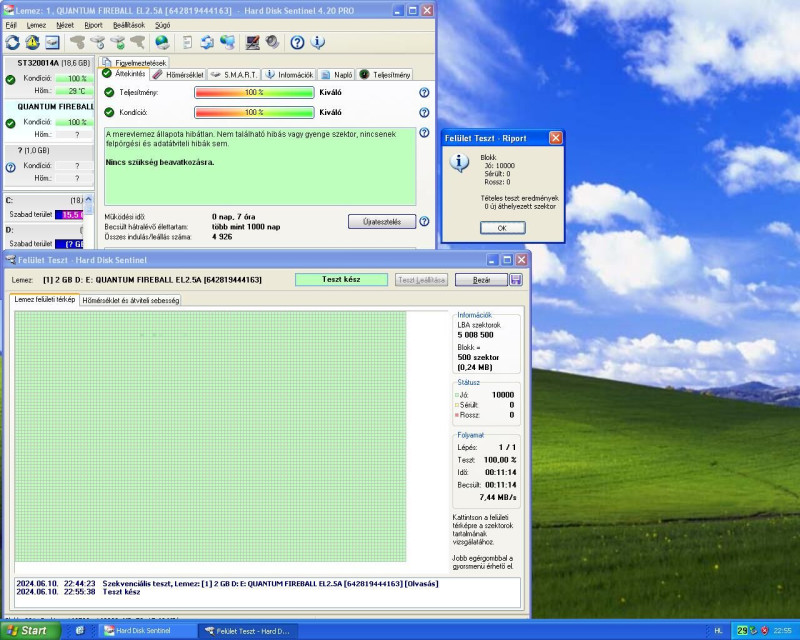Select the Lemez felületi térkép tab
Image resolution: width=800 pixels, height=640 pixels.
coord(44,300)
